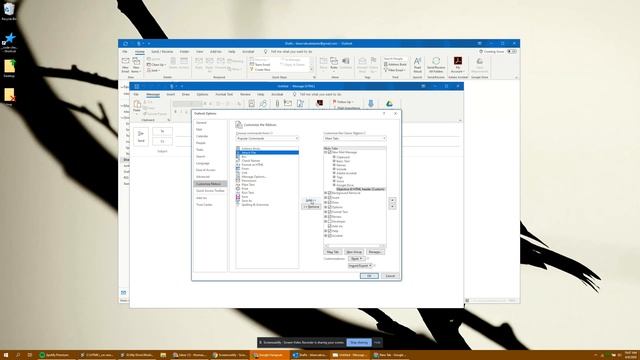Select Check Names command in list
Screen dimensions: 640x360
click(267, 161)
